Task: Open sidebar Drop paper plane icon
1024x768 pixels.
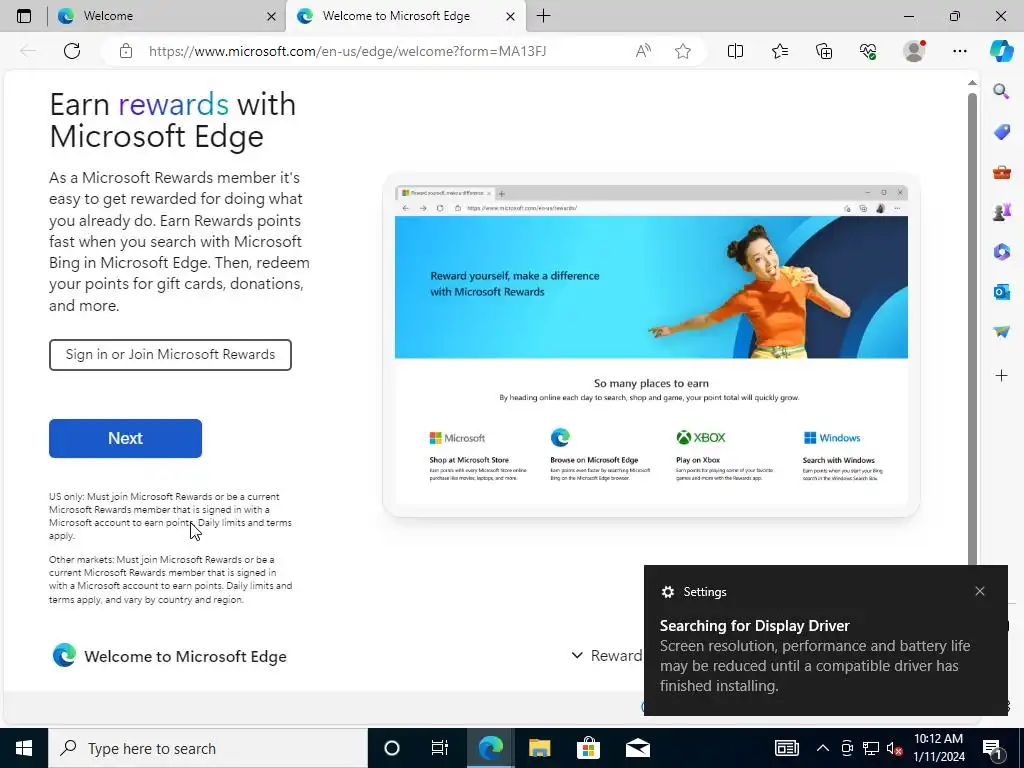Action: click(1002, 332)
